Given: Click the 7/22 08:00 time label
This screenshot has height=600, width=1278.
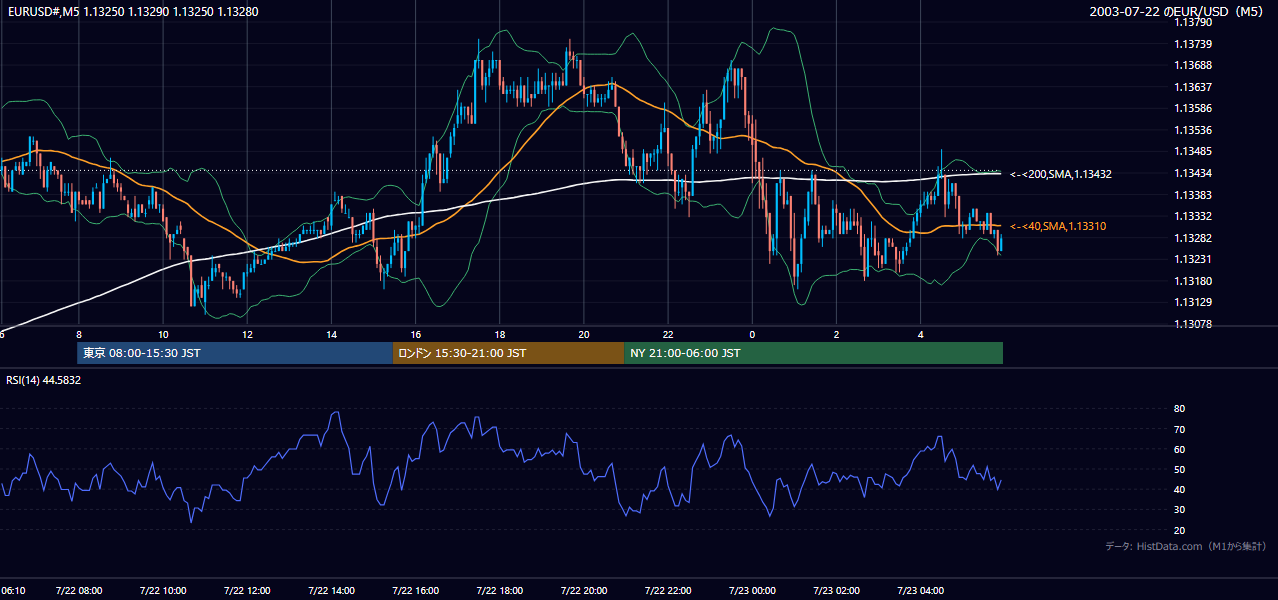Looking at the screenshot, I should pos(79,591).
